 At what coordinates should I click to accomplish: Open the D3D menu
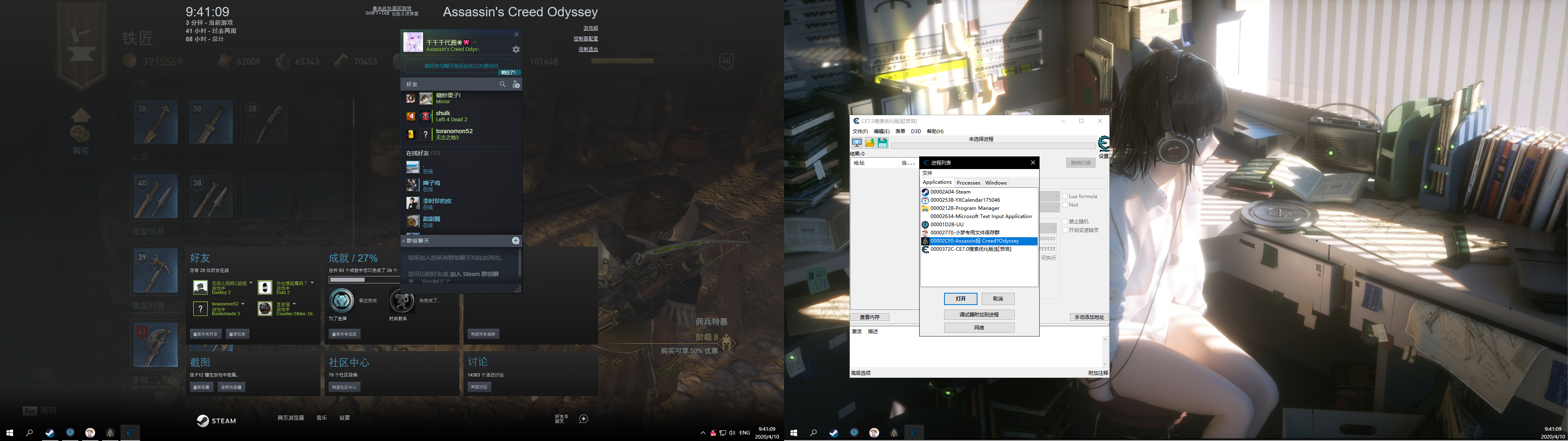point(915,131)
